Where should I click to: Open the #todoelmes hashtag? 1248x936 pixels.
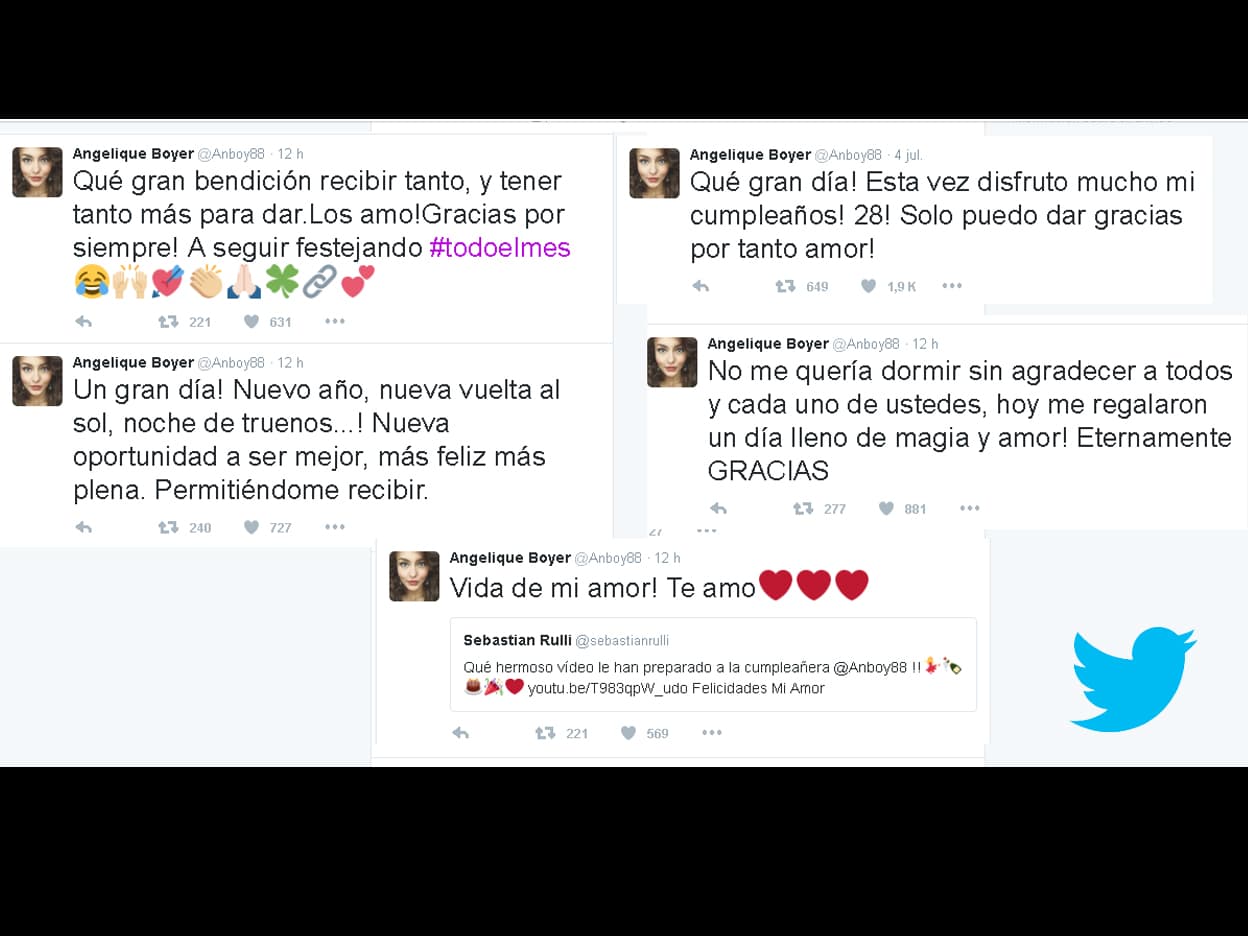pyautogui.click(x=500, y=248)
